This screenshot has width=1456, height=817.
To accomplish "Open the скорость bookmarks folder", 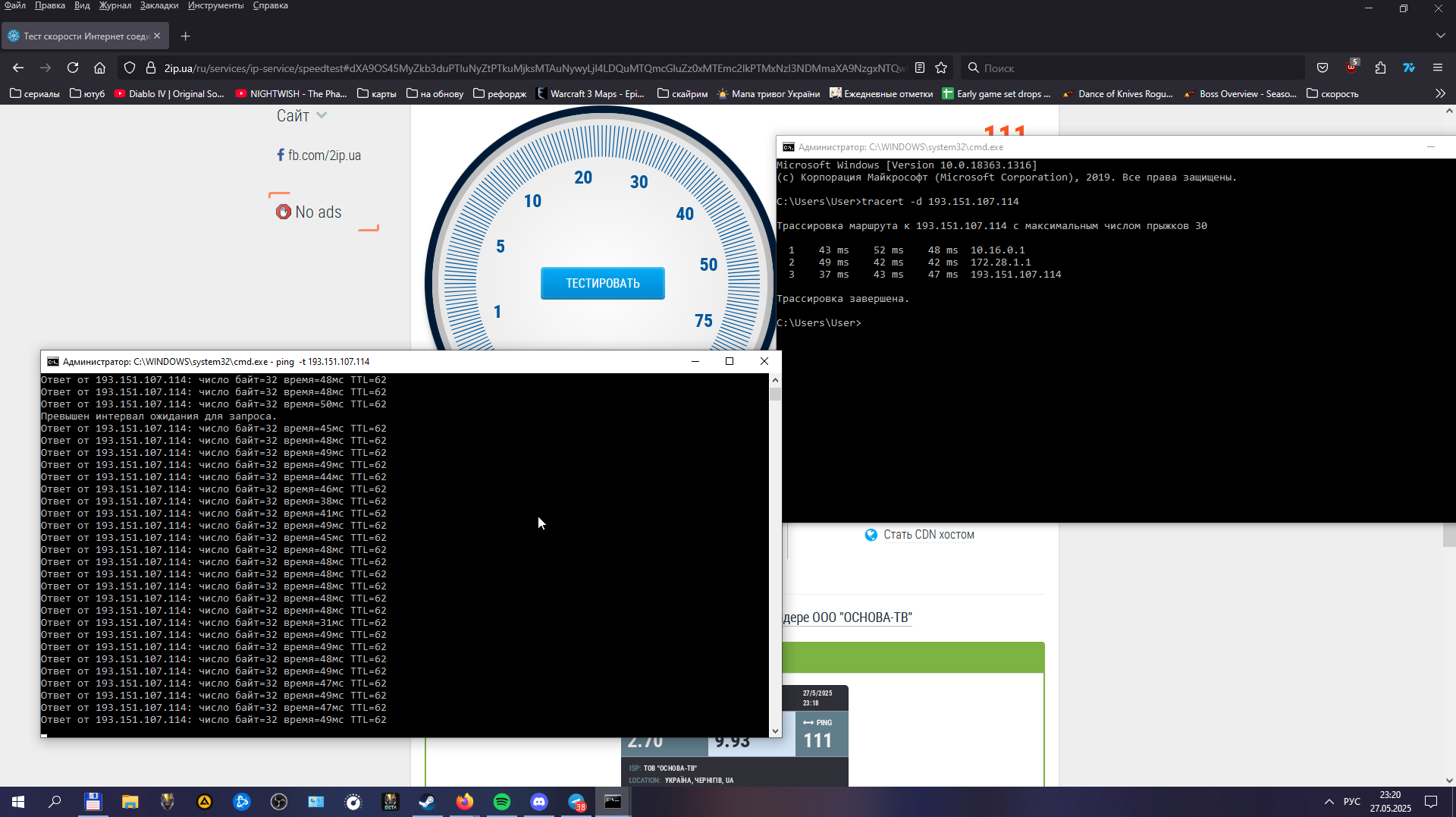I will pyautogui.click(x=1332, y=94).
